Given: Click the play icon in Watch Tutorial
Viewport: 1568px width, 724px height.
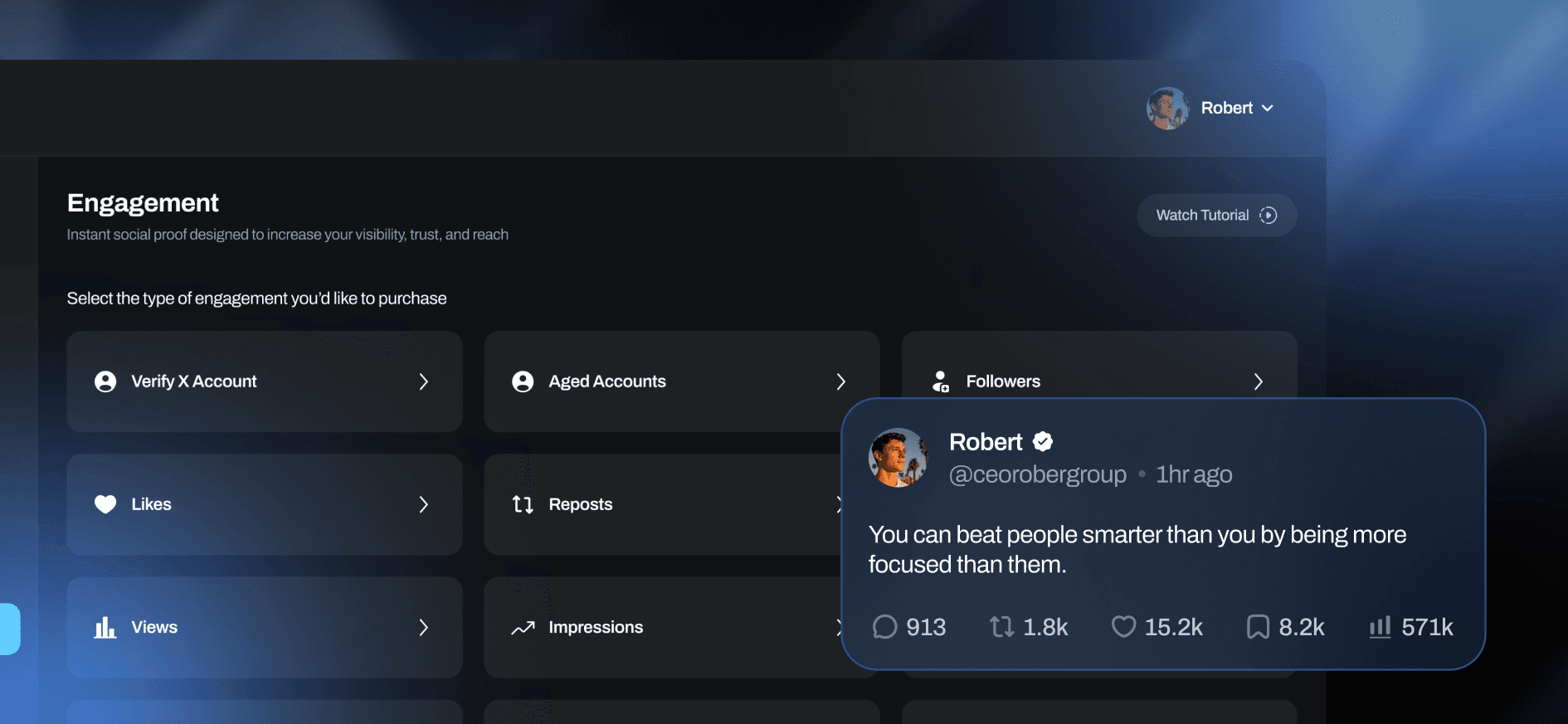Looking at the screenshot, I should [x=1268, y=216].
